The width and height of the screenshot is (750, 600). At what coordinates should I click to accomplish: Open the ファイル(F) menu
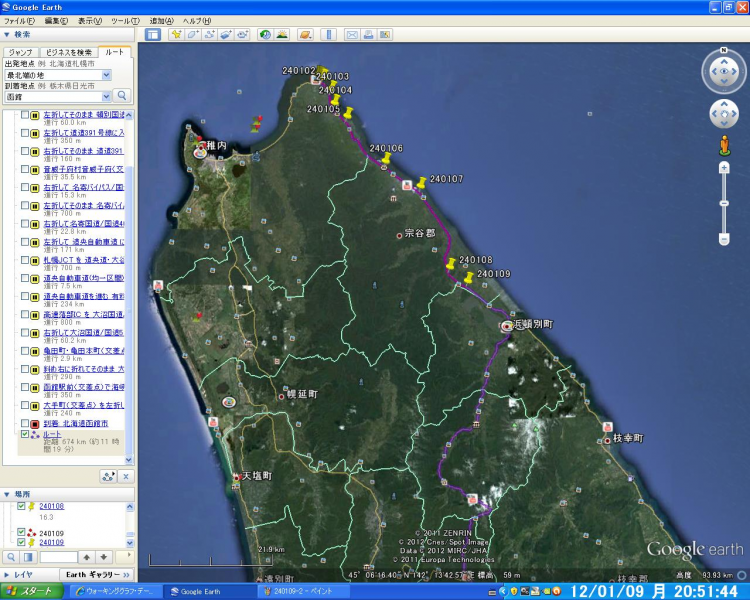(x=20, y=21)
